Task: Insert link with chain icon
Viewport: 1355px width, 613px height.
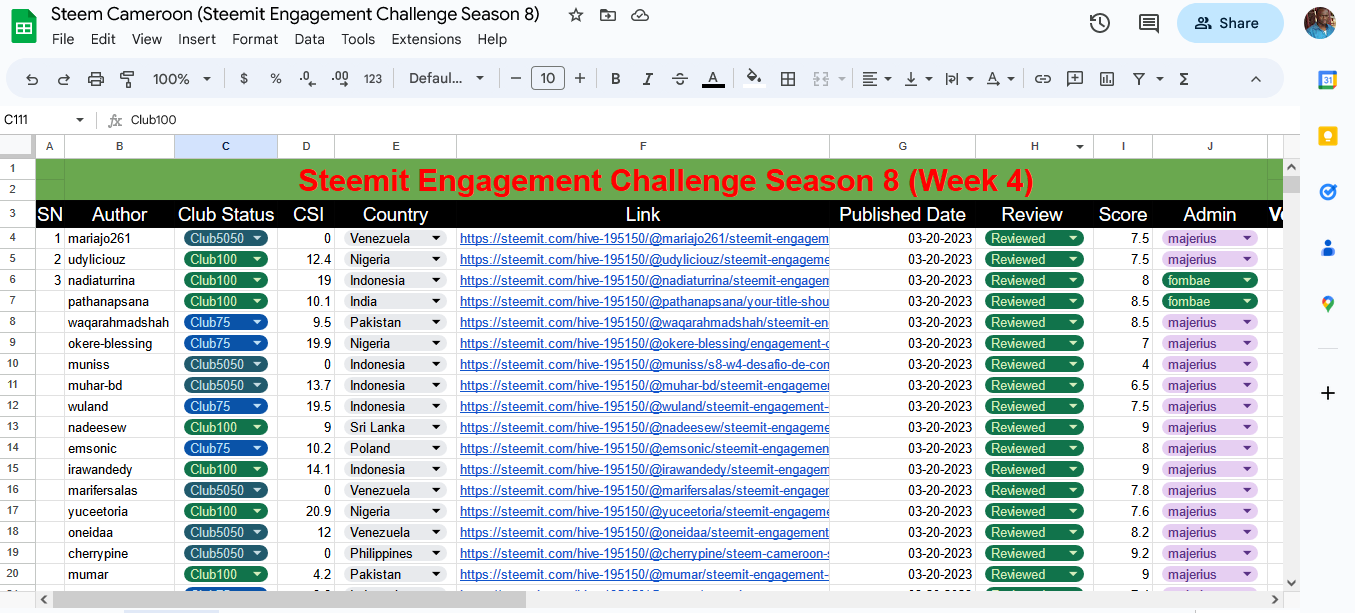Action: click(x=1043, y=79)
